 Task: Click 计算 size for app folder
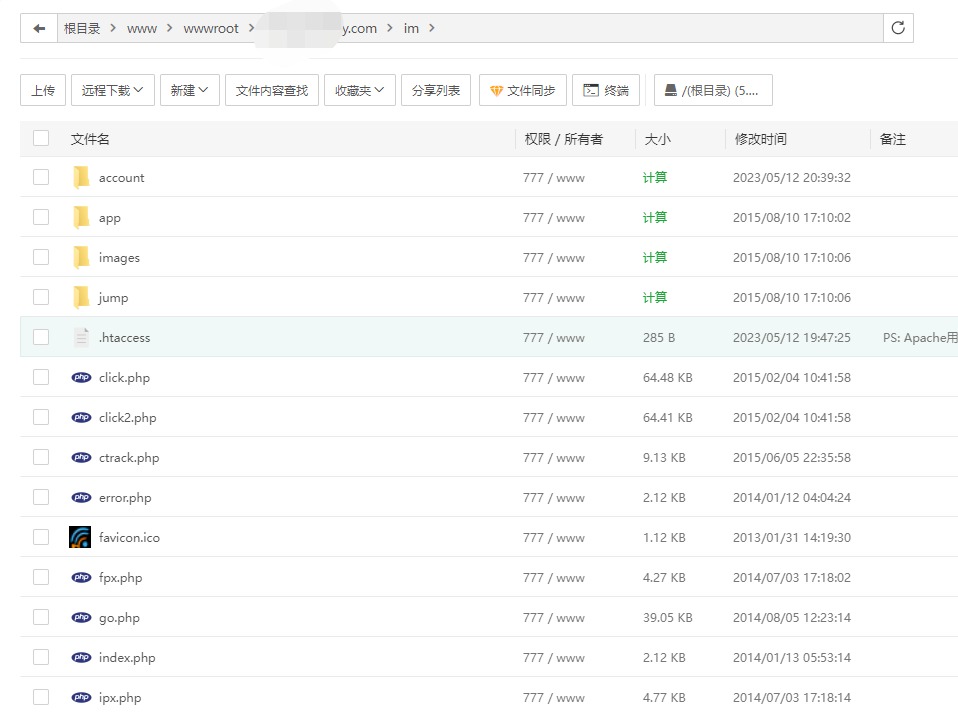coord(655,217)
